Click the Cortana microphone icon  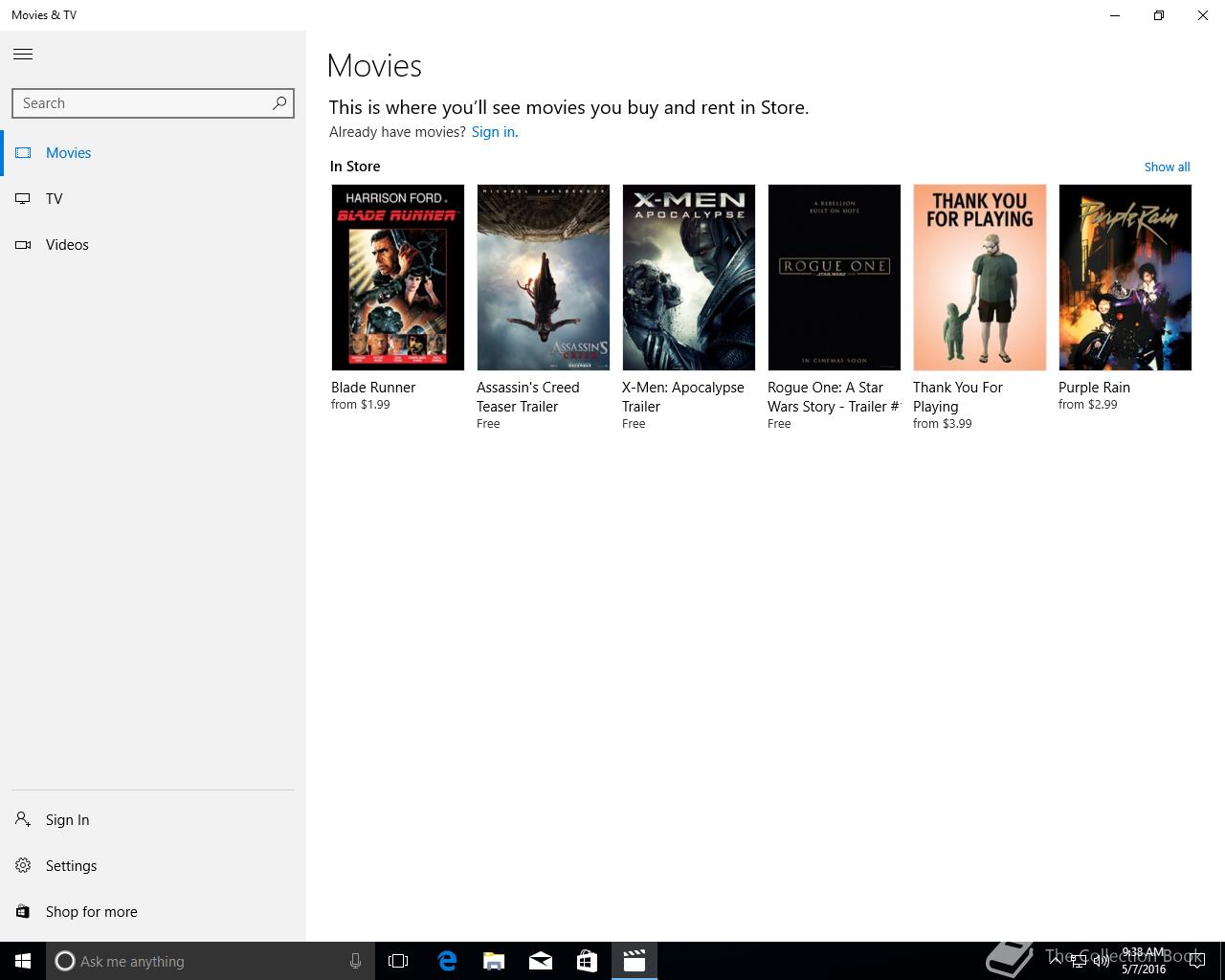click(355, 961)
